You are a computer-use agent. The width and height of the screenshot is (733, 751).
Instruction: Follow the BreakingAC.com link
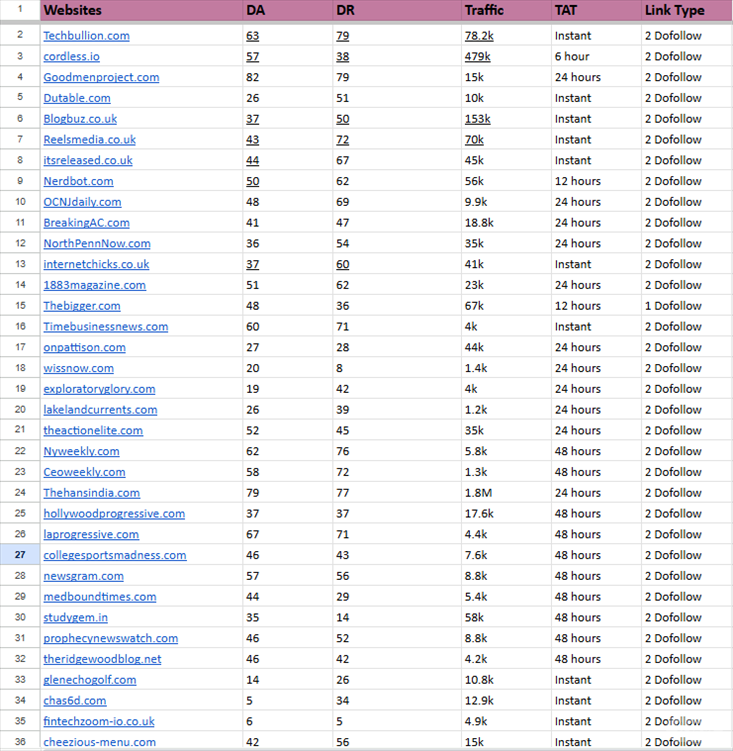point(86,223)
